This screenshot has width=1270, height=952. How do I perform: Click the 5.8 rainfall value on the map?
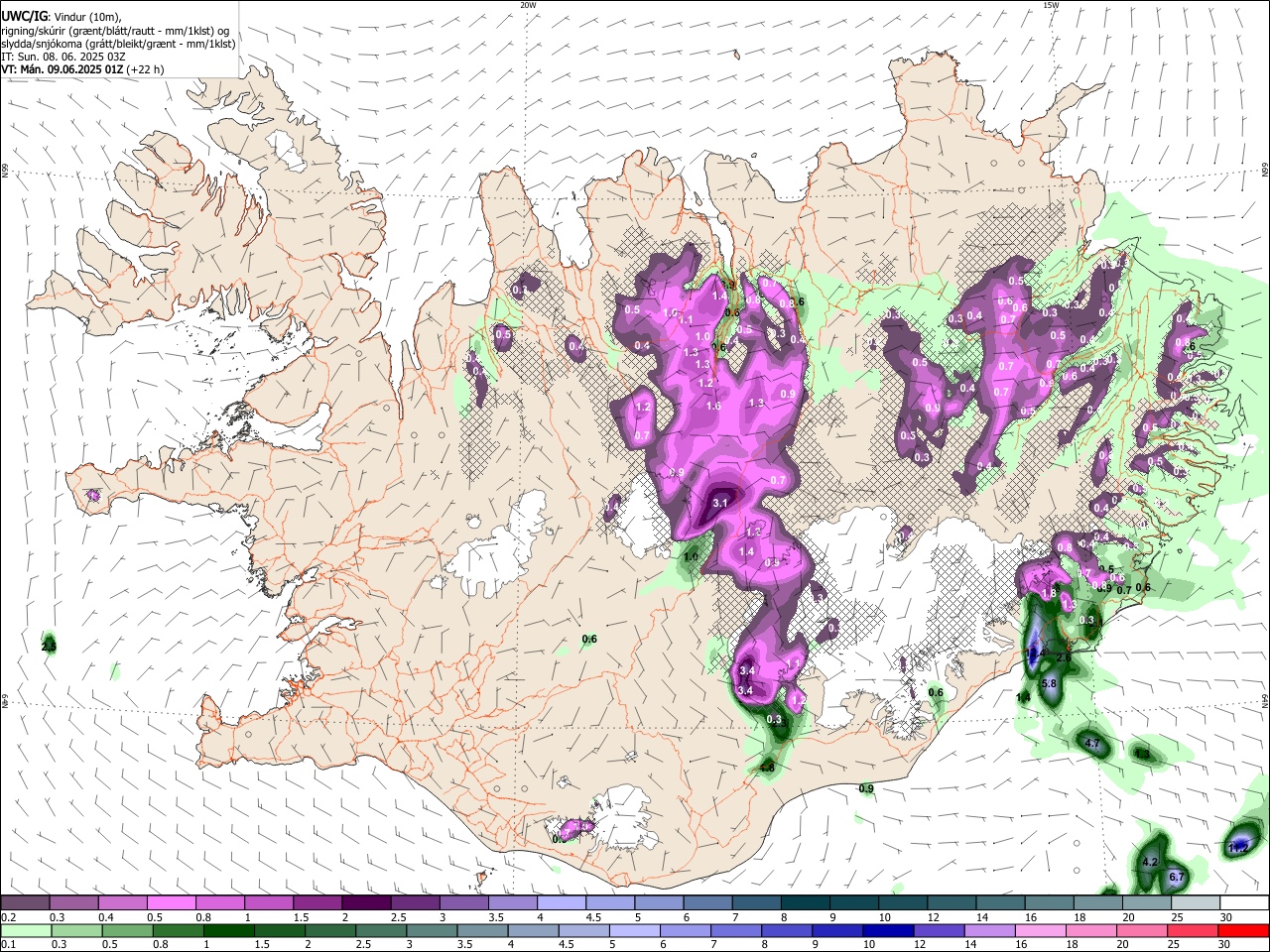tap(1051, 683)
